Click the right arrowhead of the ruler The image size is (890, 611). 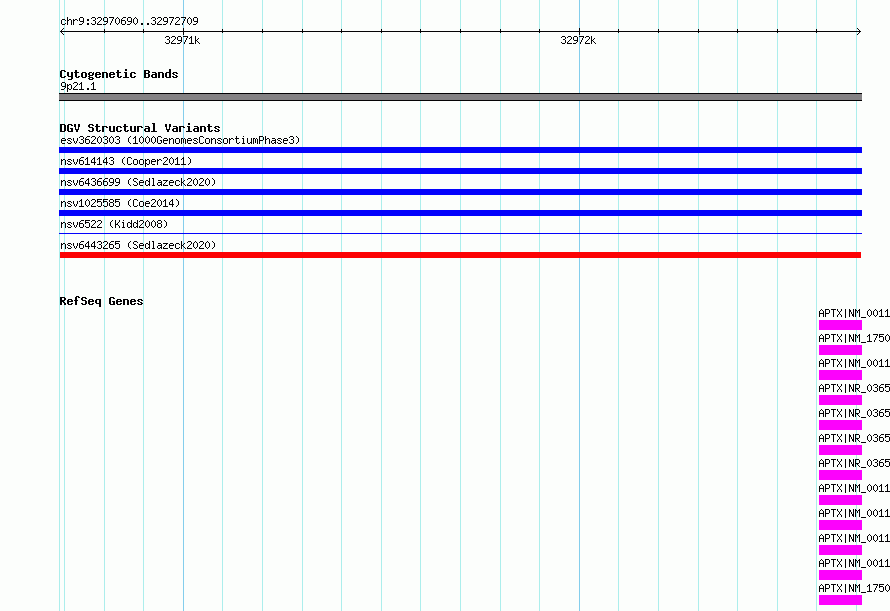point(859,31)
